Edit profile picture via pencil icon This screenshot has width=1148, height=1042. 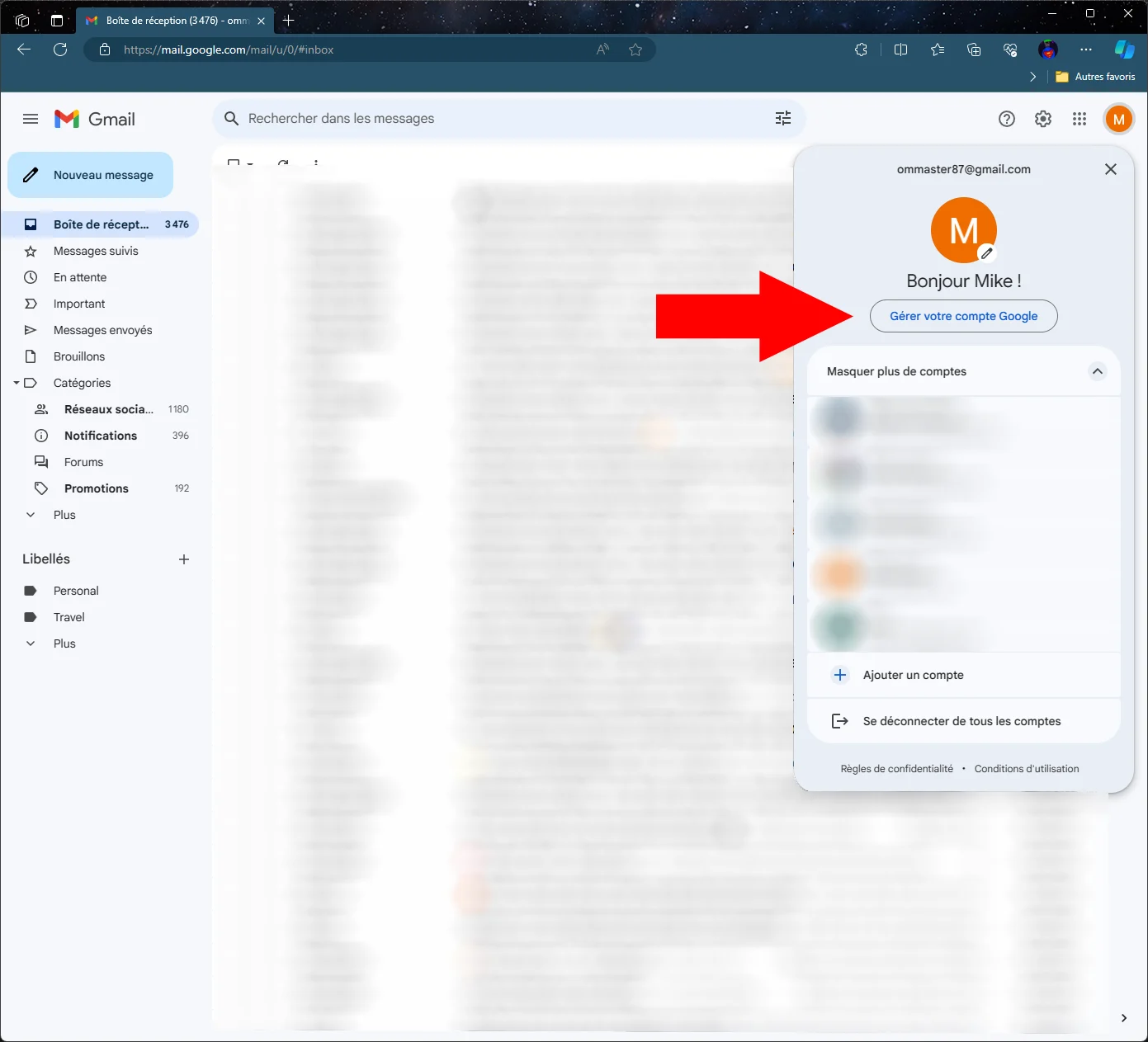click(986, 253)
